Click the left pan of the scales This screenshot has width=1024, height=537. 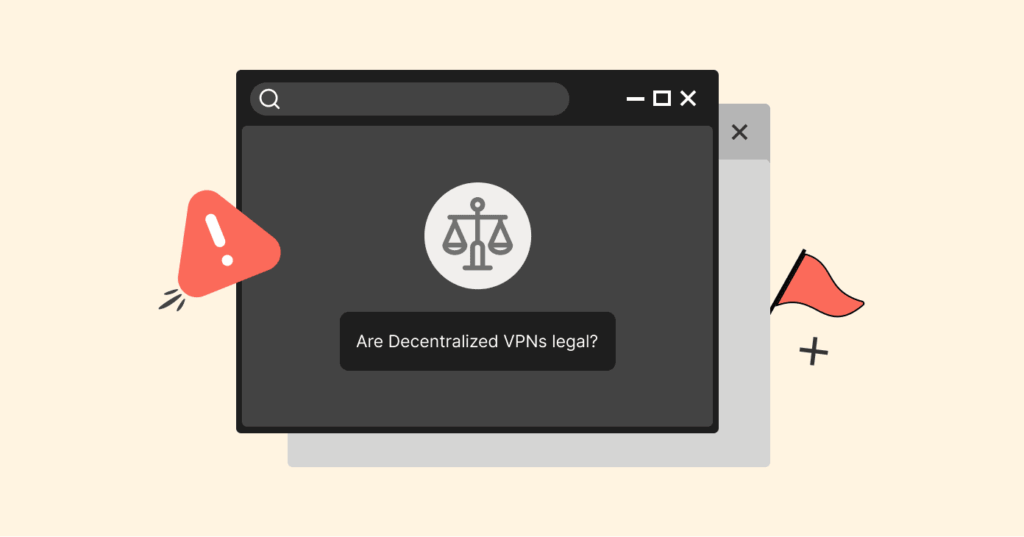pos(456,238)
